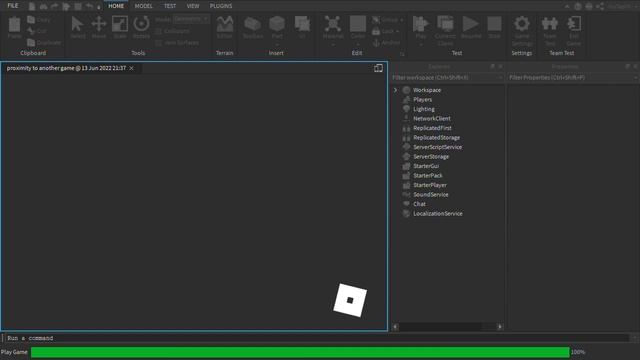Click the share icon in top right
Screen dimensions: 640x360
point(600,6)
